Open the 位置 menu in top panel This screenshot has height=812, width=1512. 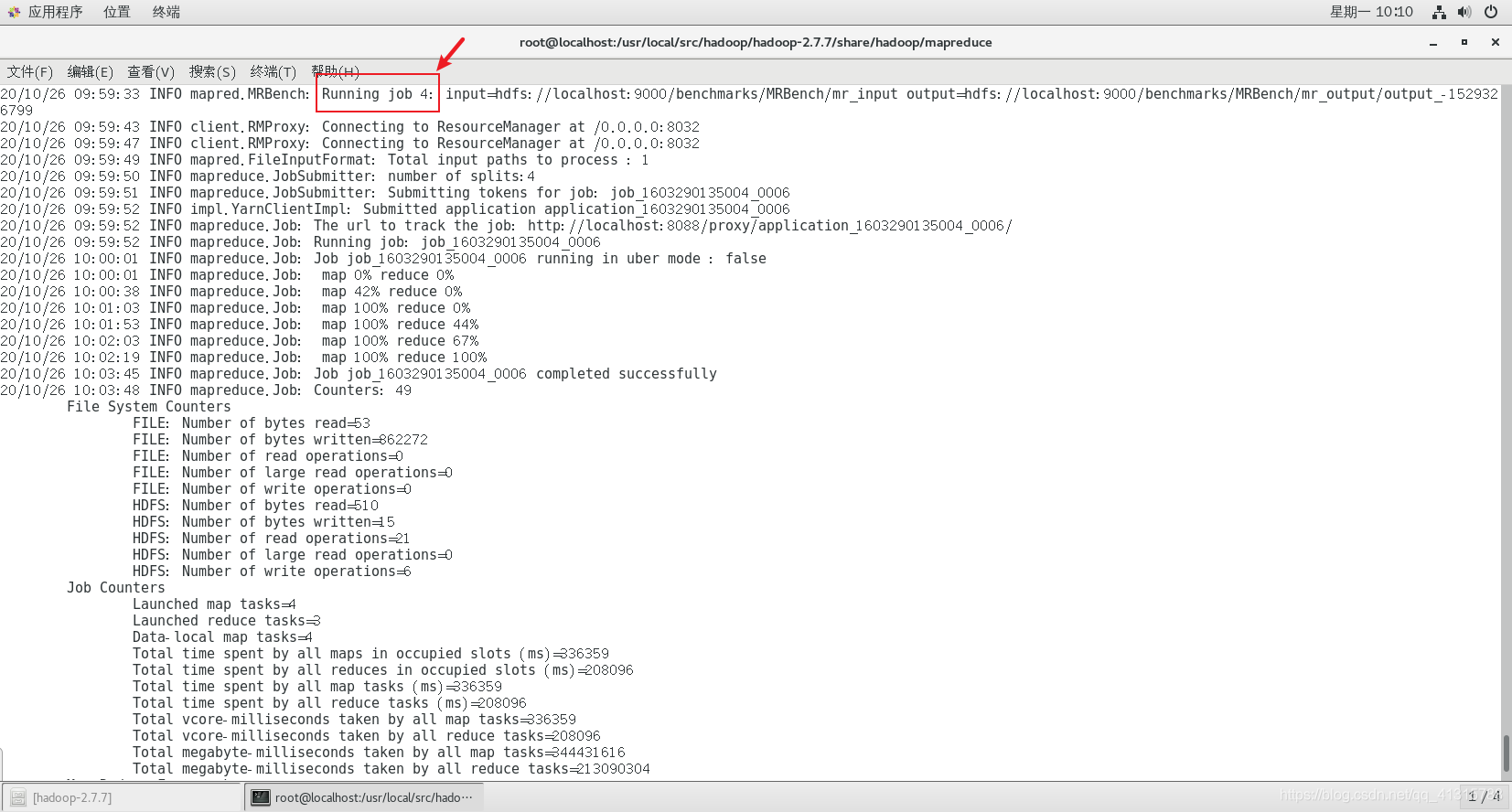click(x=116, y=12)
